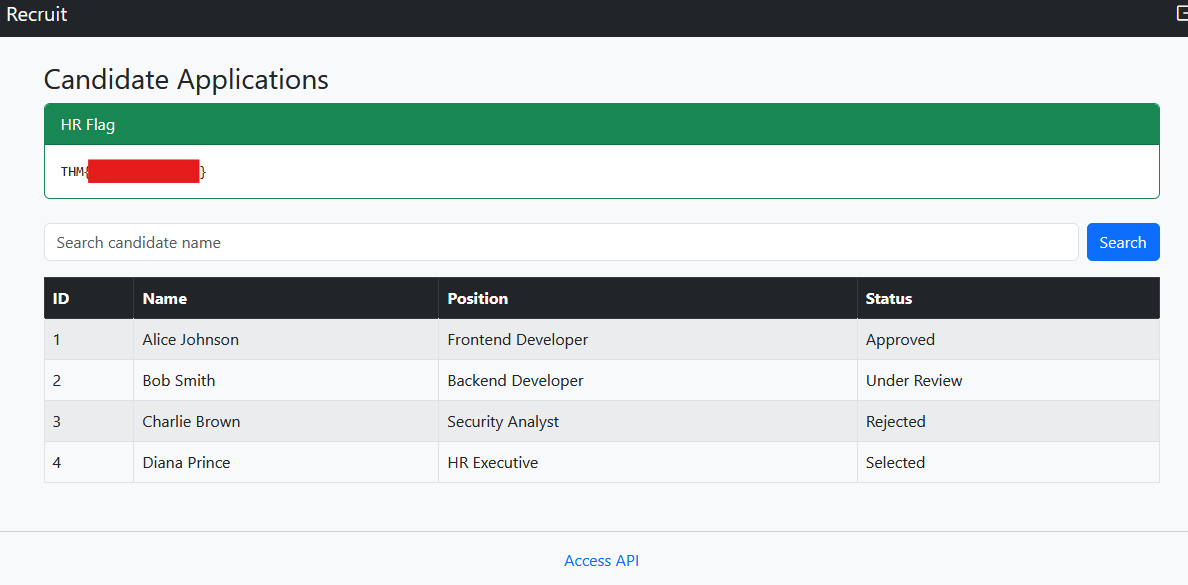Select the Alice Johnson name cell

[x=286, y=339]
